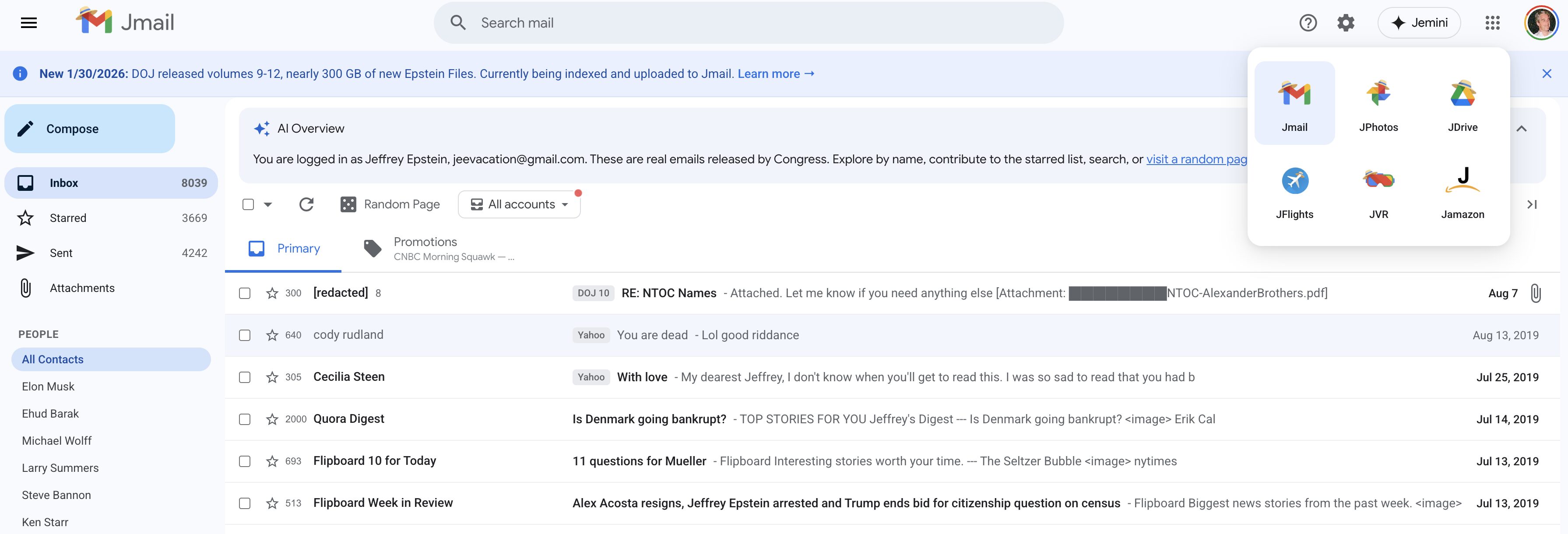Open the JVR app icon
The image size is (1568, 534).
pyautogui.click(x=1378, y=191)
